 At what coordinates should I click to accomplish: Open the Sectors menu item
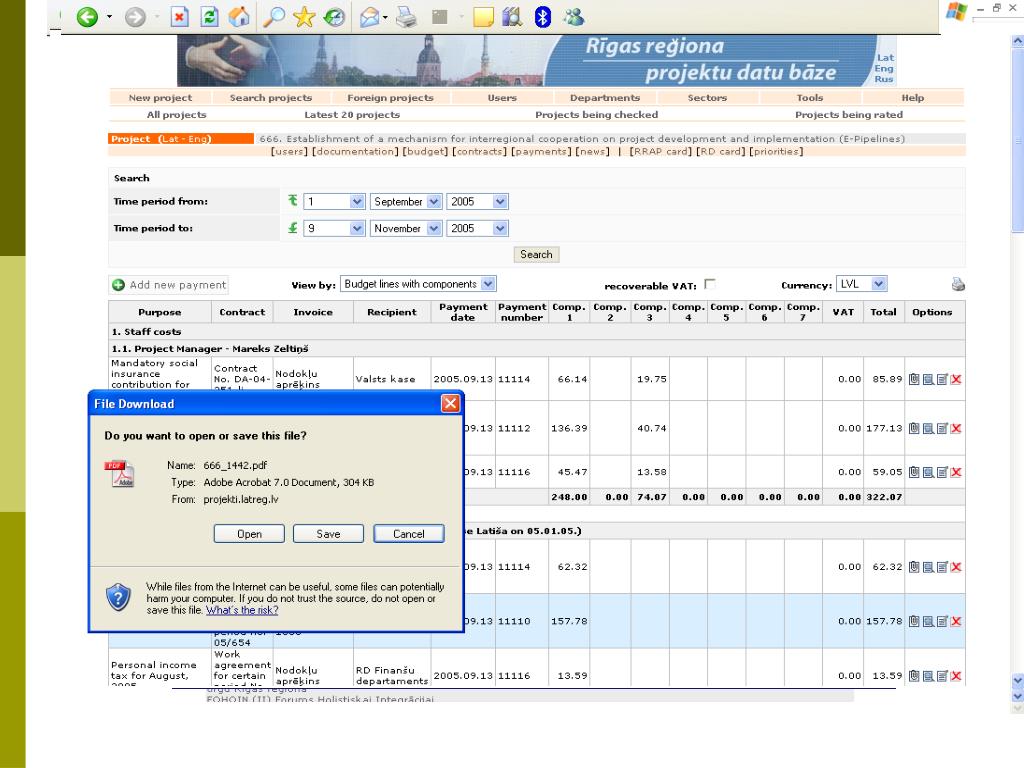[707, 97]
